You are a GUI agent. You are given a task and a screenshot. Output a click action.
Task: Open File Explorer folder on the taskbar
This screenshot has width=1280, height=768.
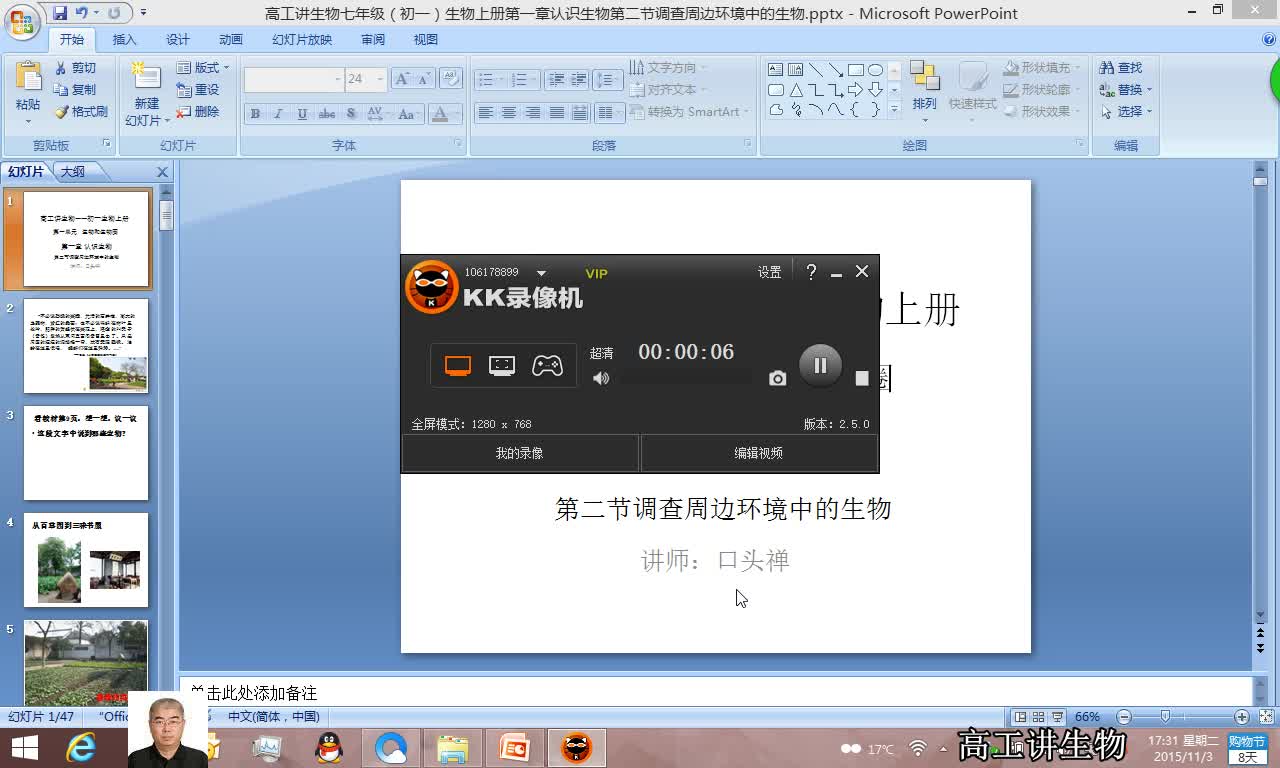(x=452, y=747)
